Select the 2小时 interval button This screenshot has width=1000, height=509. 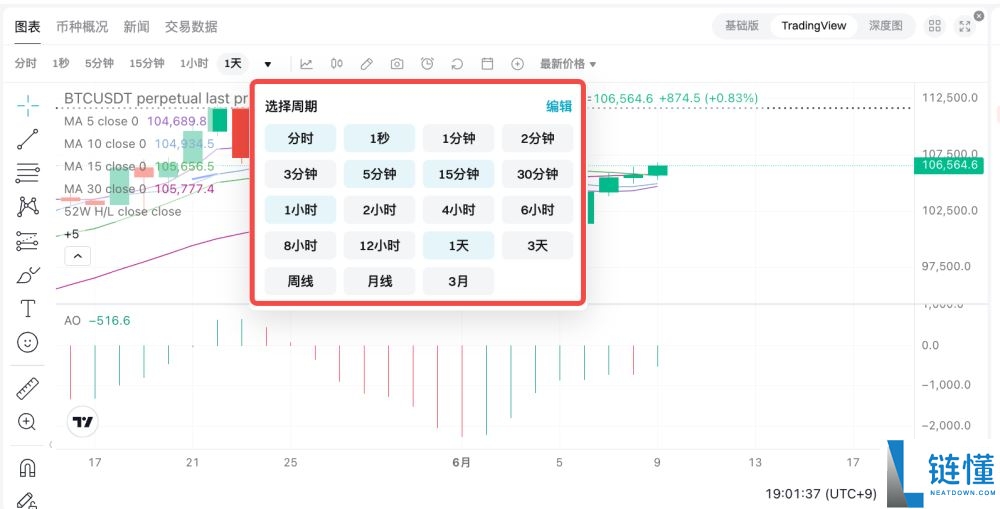(379, 210)
